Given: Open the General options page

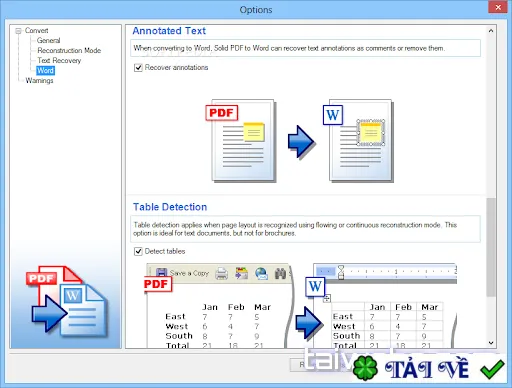Looking at the screenshot, I should tap(49, 41).
